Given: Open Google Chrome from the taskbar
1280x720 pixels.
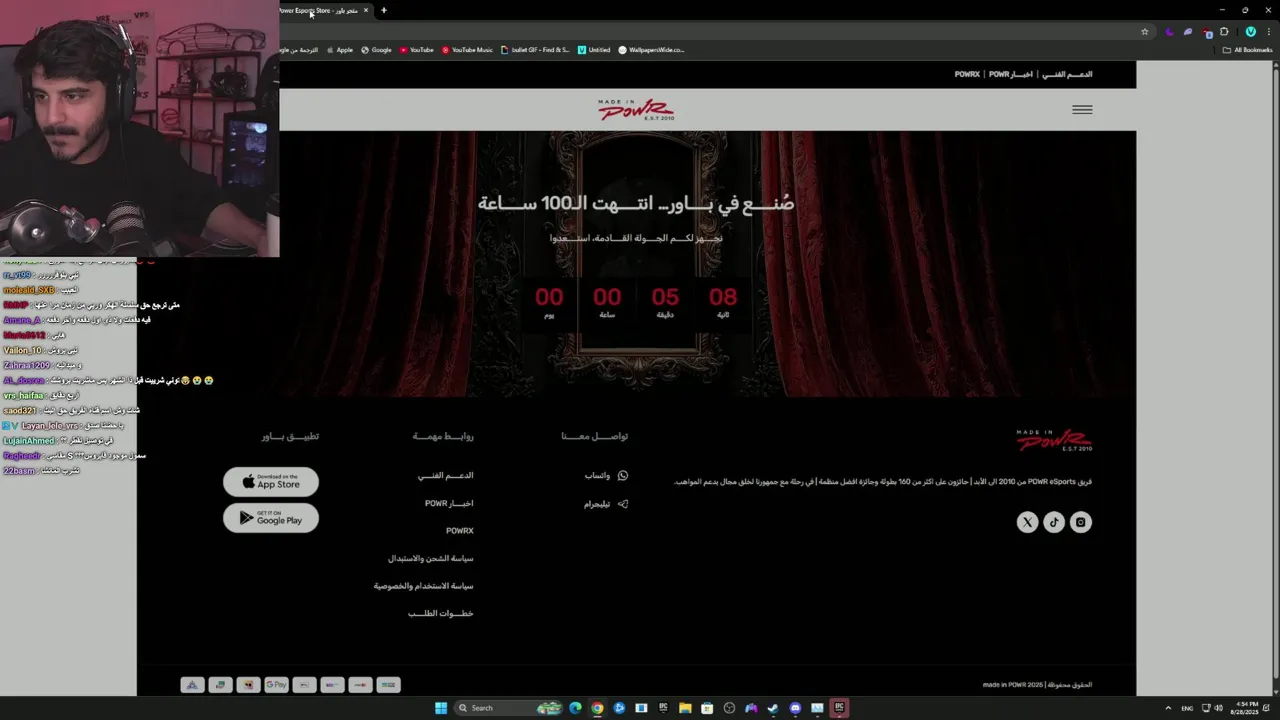Looking at the screenshot, I should point(597,708).
